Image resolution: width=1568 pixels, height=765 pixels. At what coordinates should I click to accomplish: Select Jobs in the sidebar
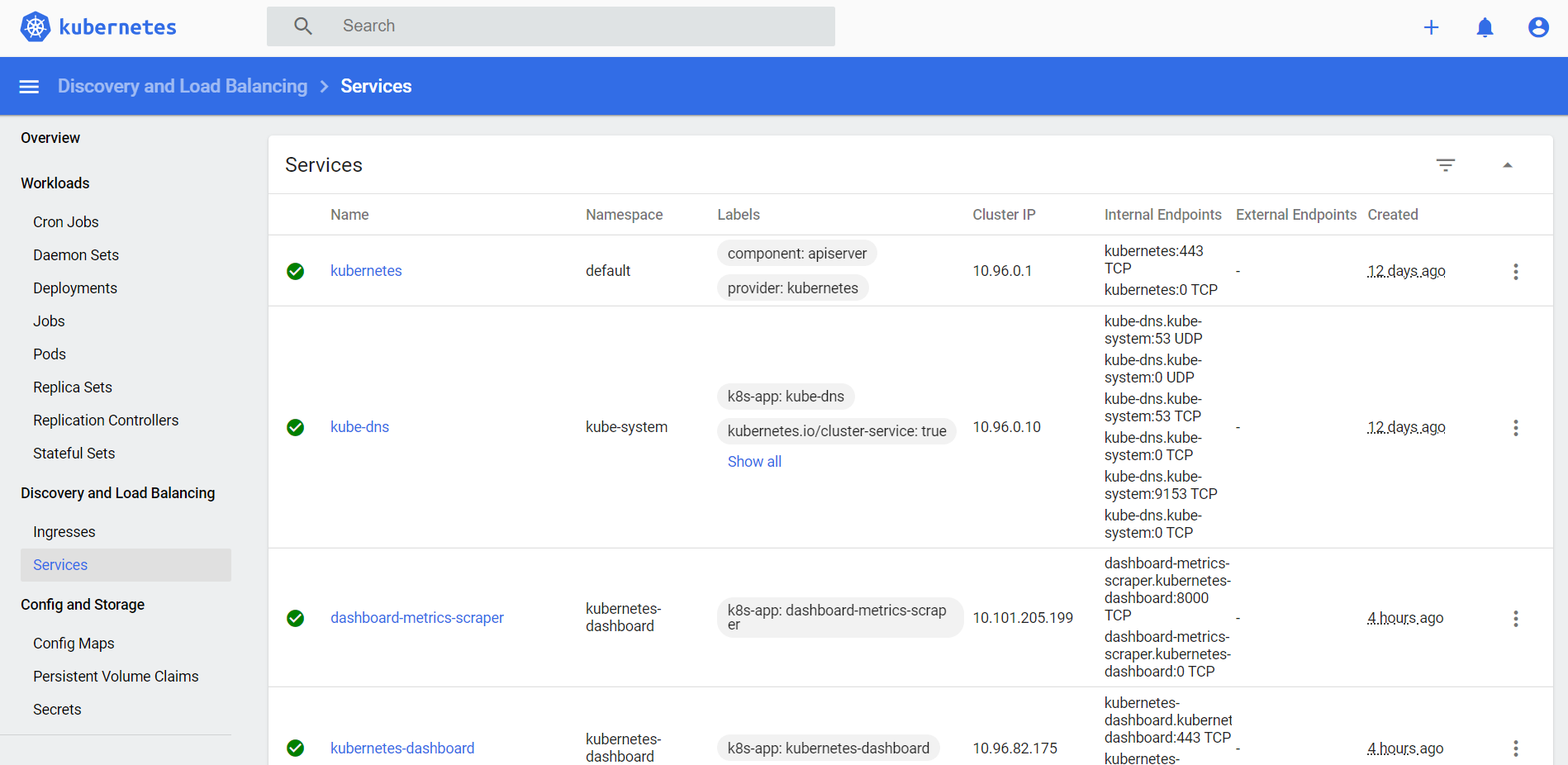point(49,321)
